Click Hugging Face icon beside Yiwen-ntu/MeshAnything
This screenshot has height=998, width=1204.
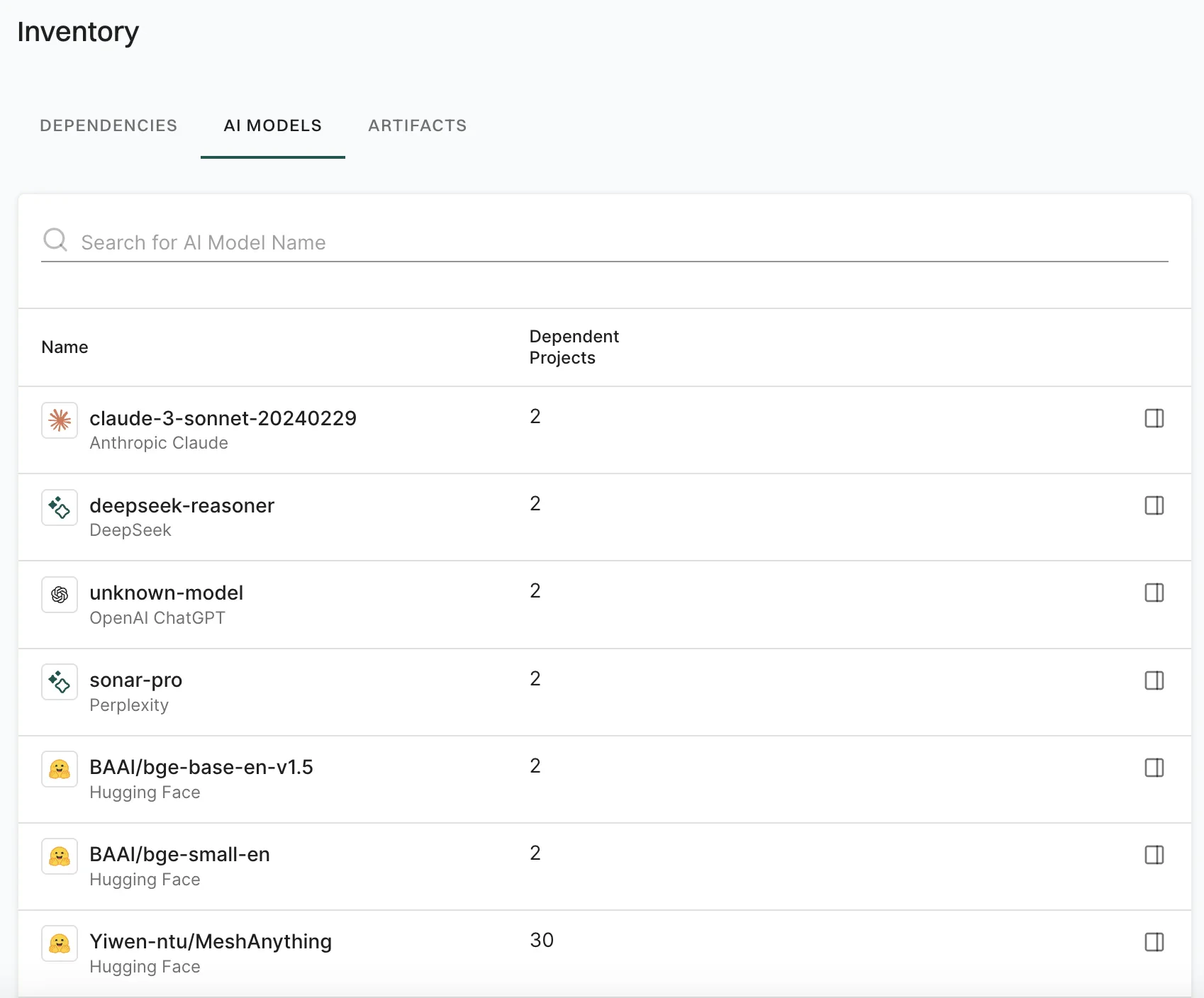click(x=60, y=943)
